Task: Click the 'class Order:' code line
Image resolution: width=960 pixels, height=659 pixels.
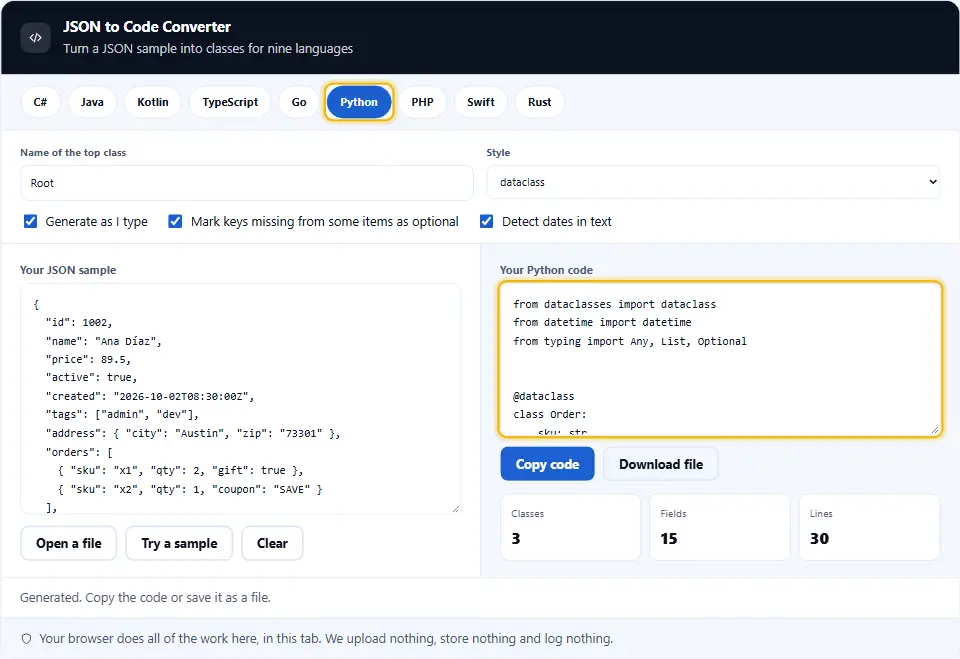Action: [550, 415]
